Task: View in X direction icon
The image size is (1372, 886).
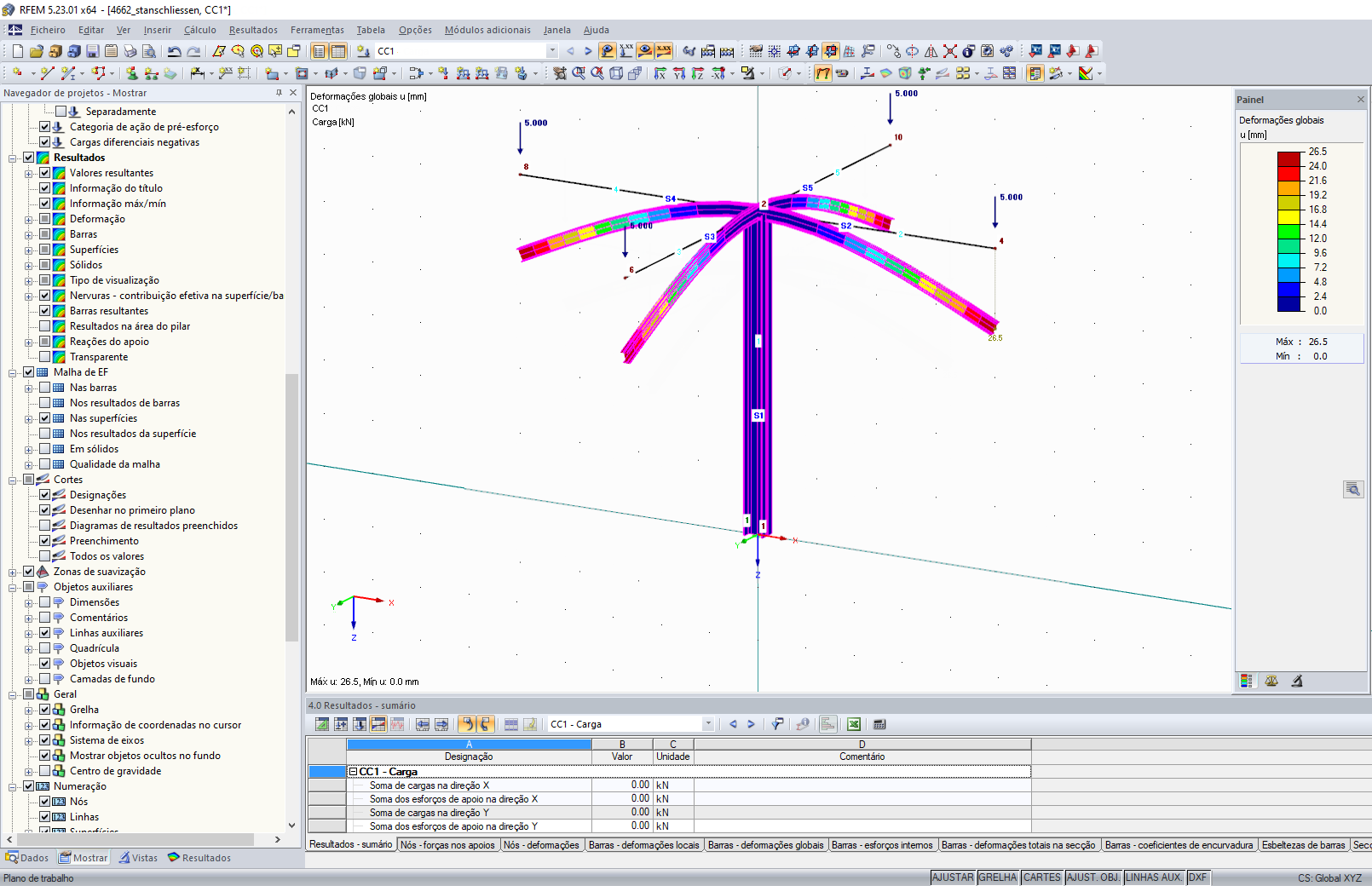Action: [x=660, y=73]
